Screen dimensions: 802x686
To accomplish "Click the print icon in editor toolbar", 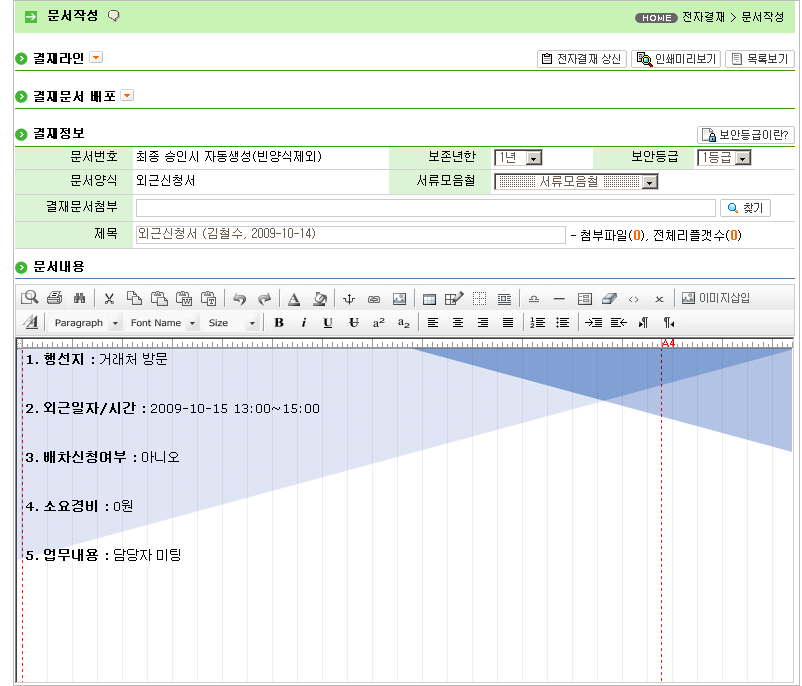I will 55,298.
